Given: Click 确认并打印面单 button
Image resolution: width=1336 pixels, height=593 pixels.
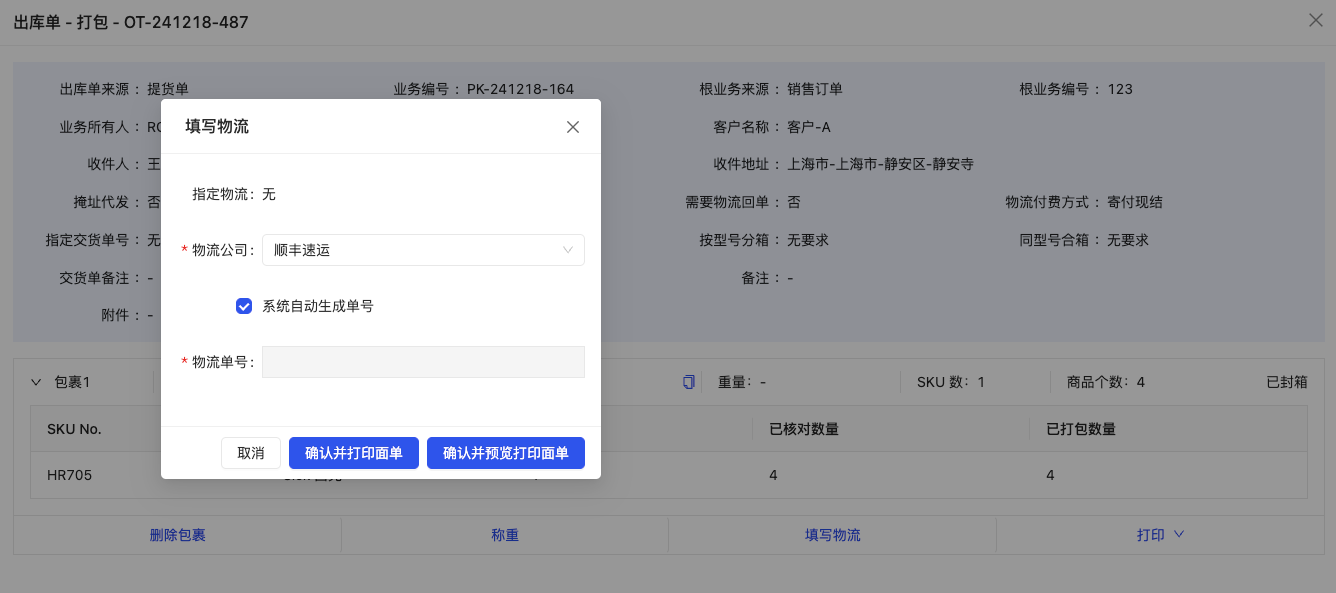Looking at the screenshot, I should pyautogui.click(x=353, y=452).
